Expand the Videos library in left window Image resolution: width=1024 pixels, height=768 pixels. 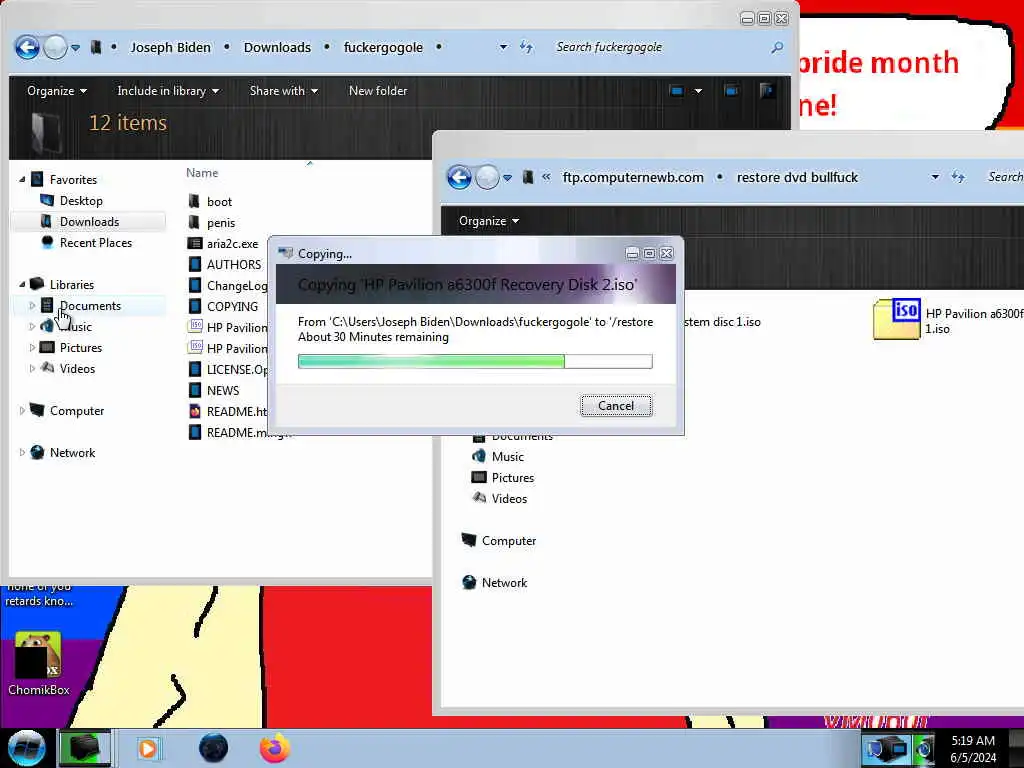coord(32,368)
